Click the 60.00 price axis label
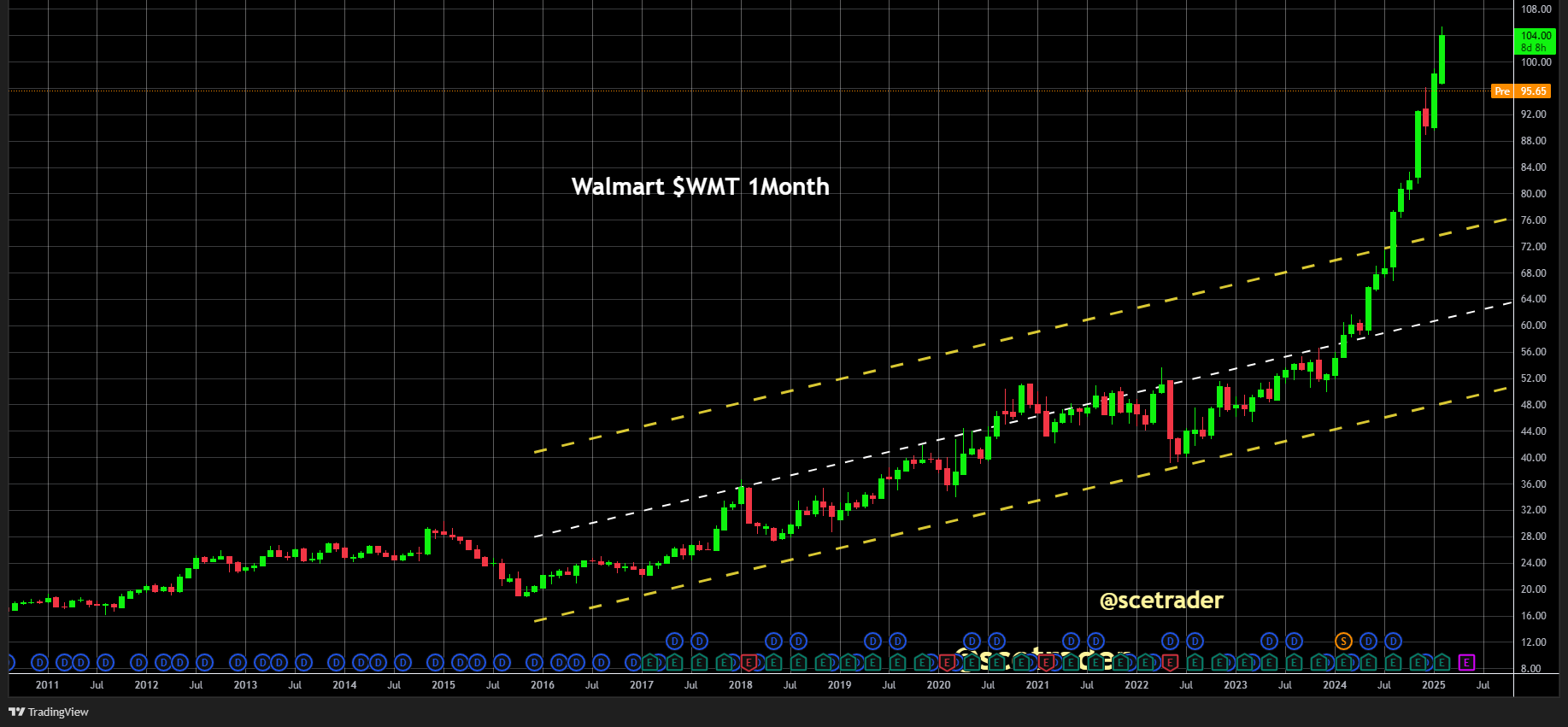 pyautogui.click(x=1533, y=325)
